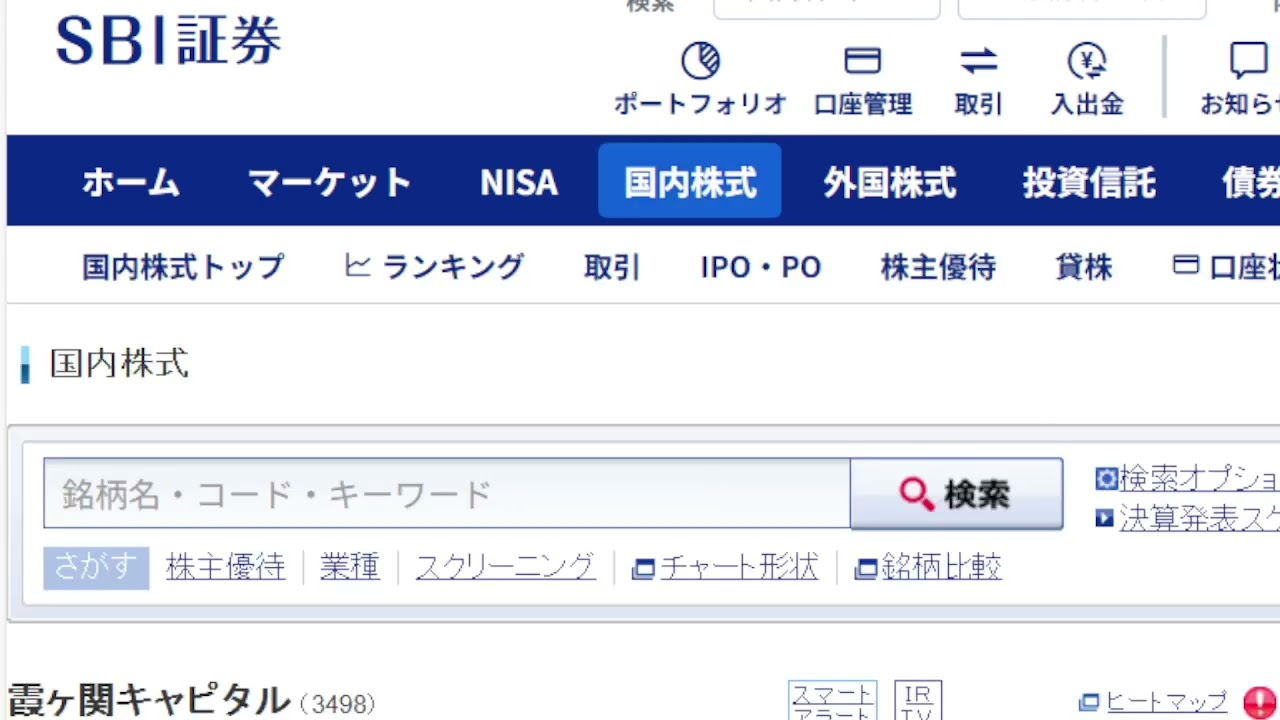The image size is (1280, 720).
Task: Click the 検索 search button
Action: tap(956, 494)
